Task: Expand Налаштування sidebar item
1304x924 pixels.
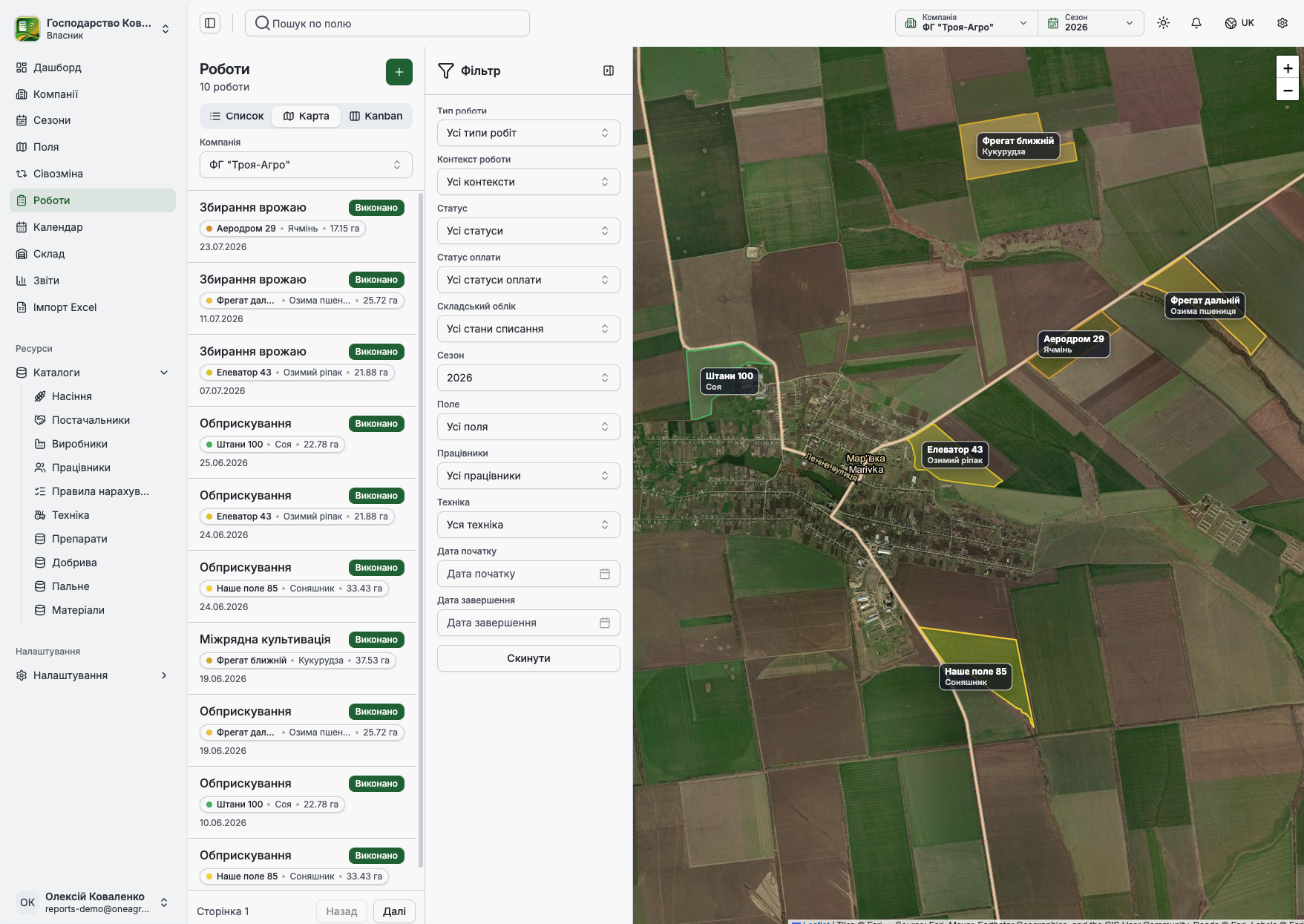Action: click(x=93, y=675)
